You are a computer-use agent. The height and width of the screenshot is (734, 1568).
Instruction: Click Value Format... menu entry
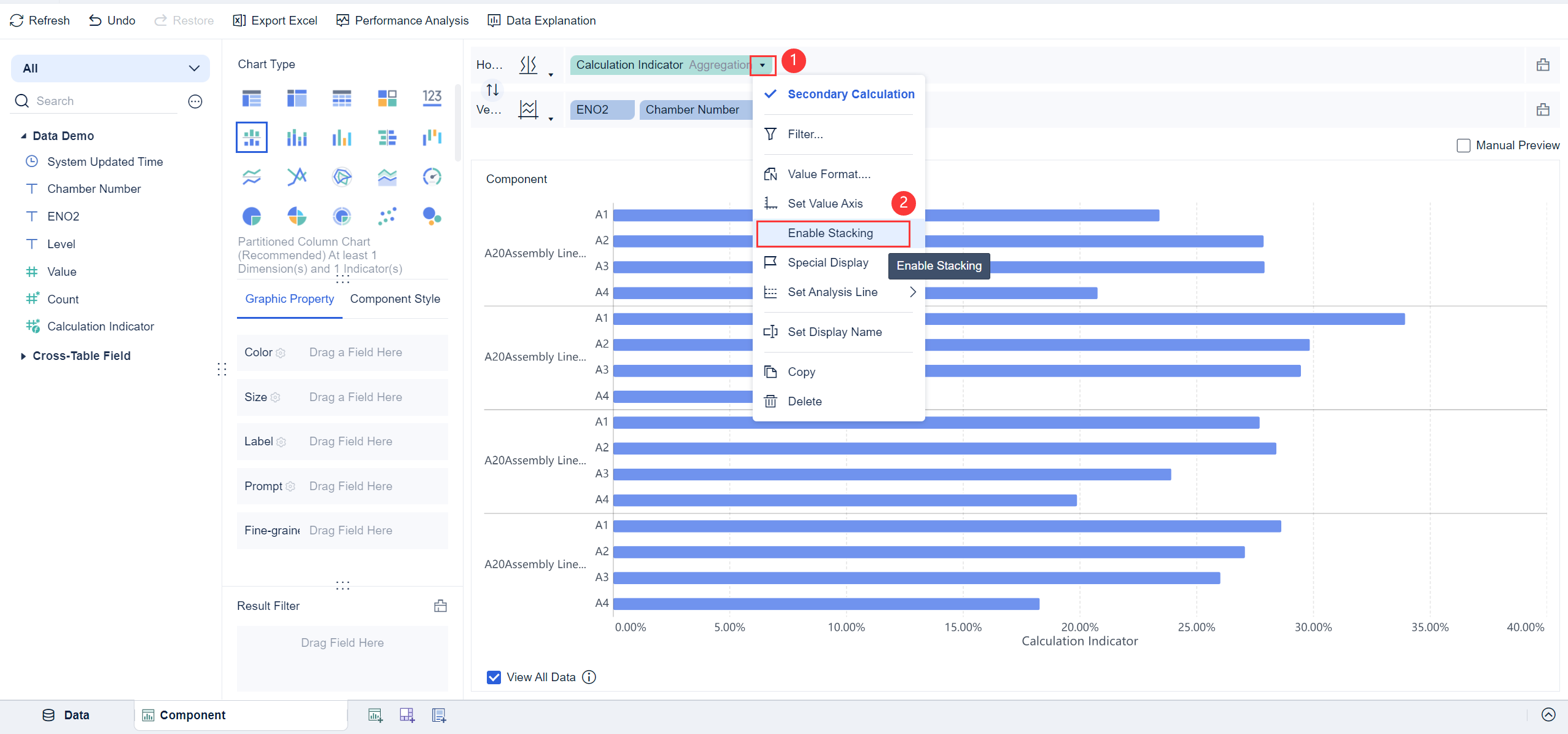(839, 174)
